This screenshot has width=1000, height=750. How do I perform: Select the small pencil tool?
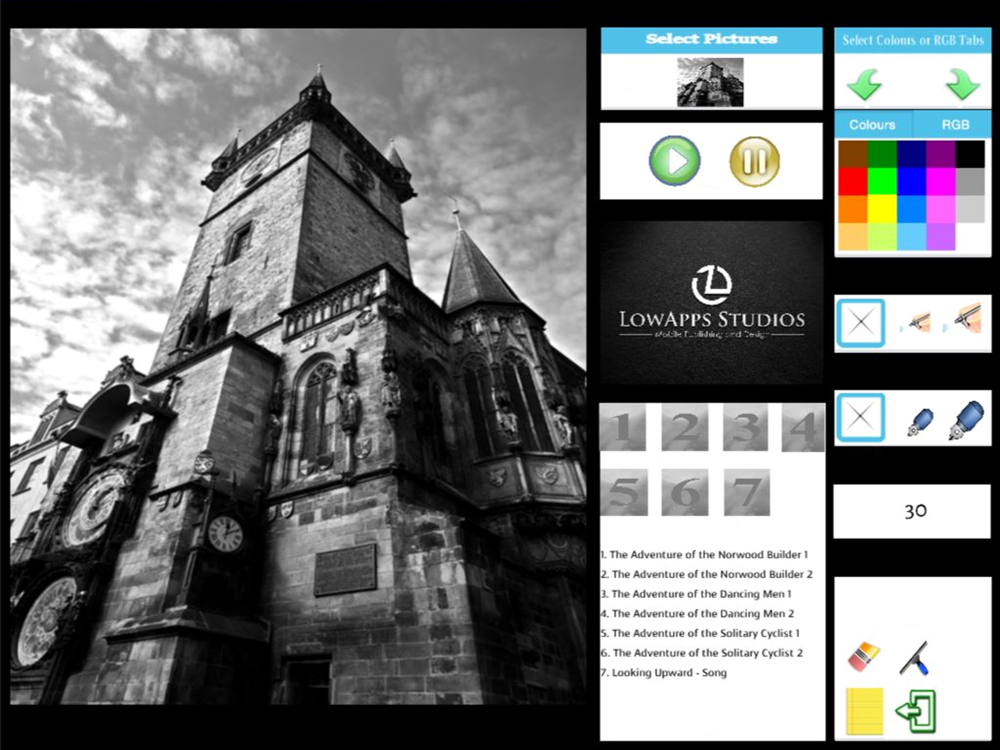(x=917, y=322)
